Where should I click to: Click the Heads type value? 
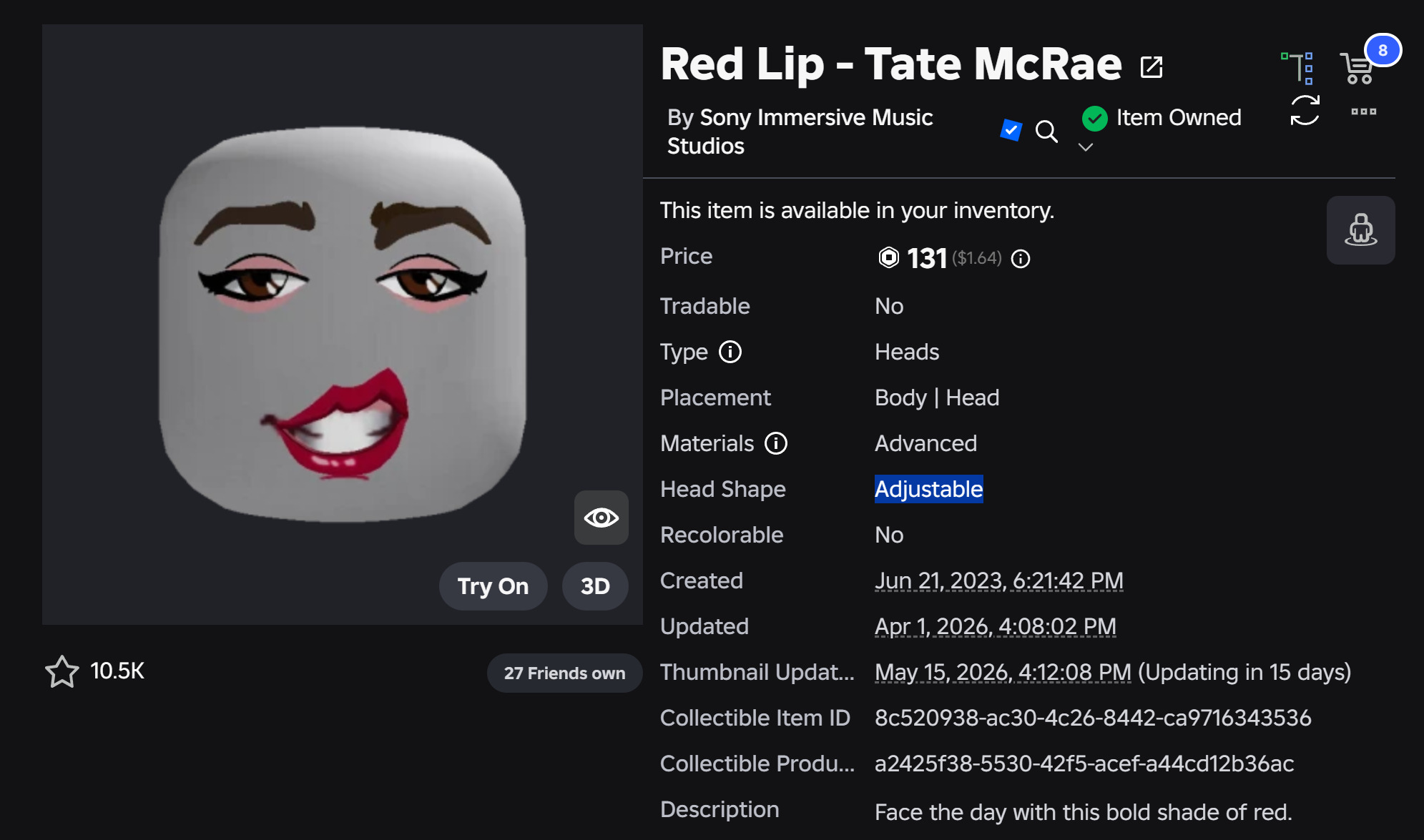(x=907, y=352)
